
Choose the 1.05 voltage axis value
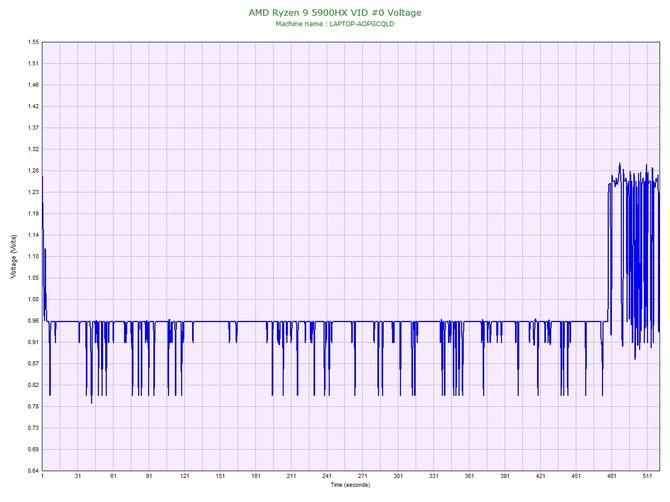pos(33,278)
